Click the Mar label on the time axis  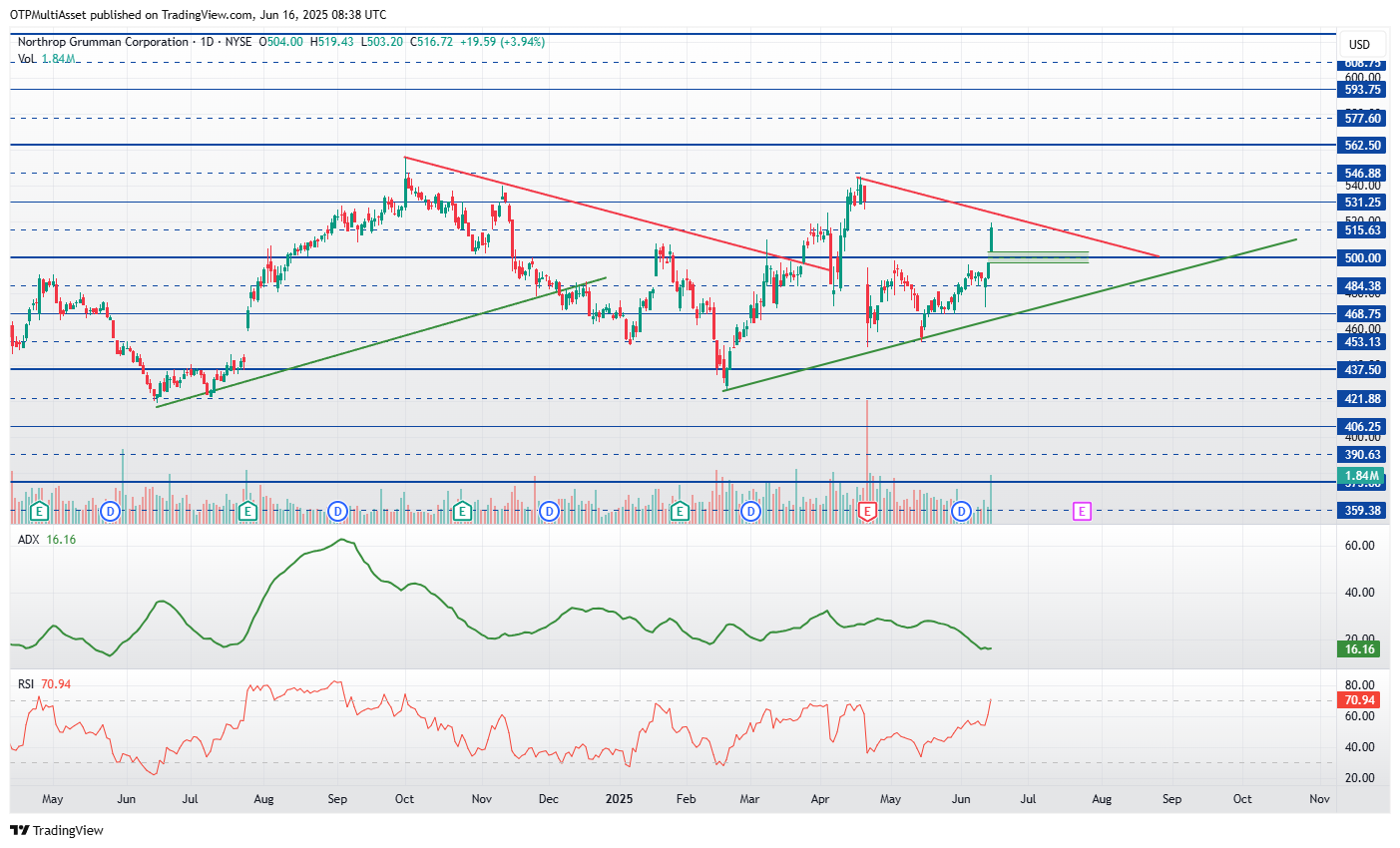coord(749,799)
